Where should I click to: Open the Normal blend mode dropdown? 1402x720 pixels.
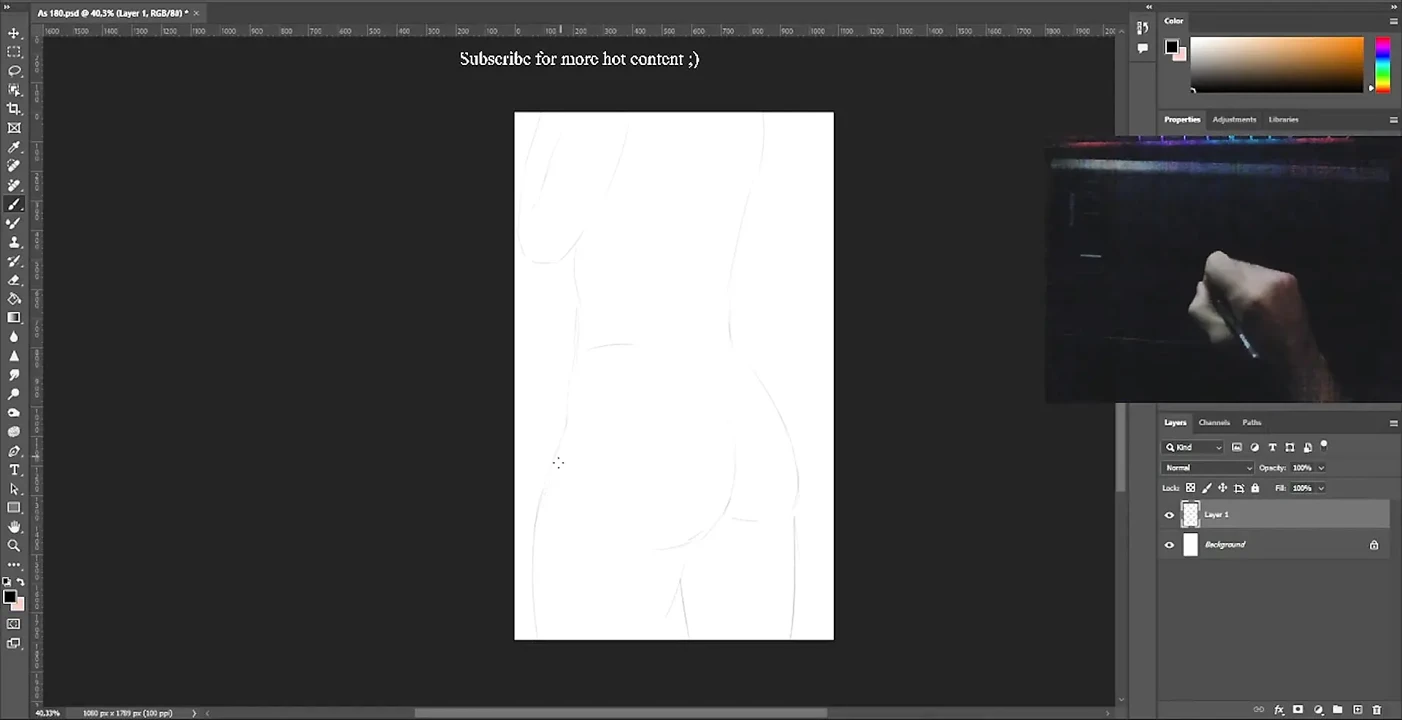pyautogui.click(x=1208, y=468)
